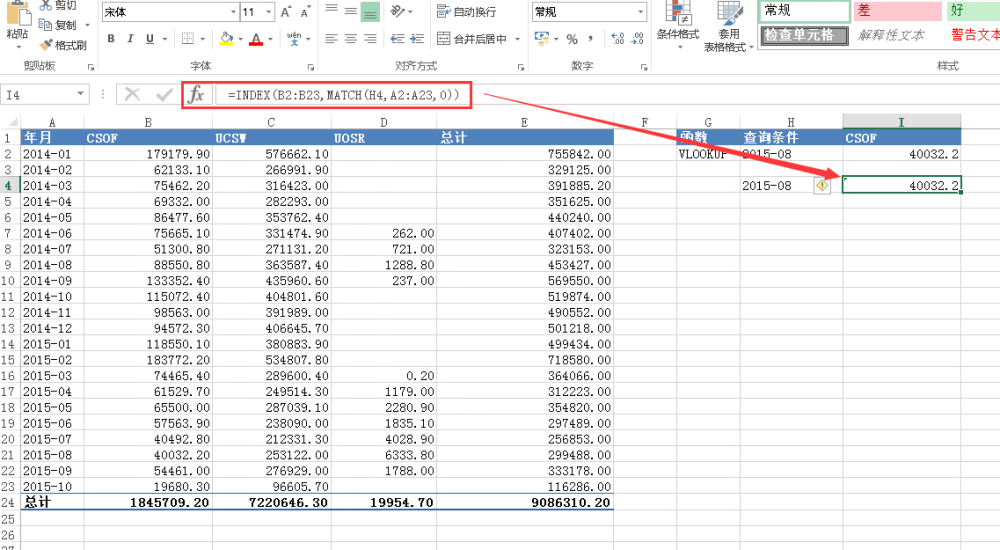
Task: Open the text orientation tool
Action: 398,11
